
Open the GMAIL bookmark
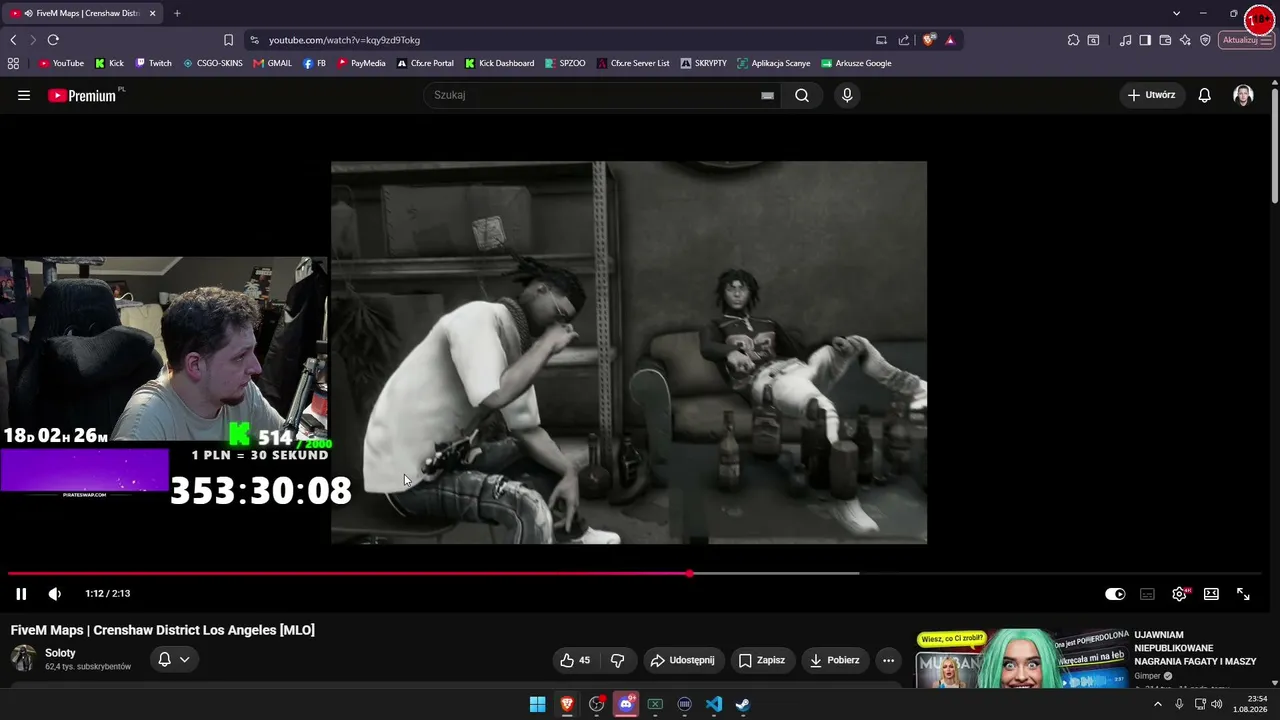[273, 63]
